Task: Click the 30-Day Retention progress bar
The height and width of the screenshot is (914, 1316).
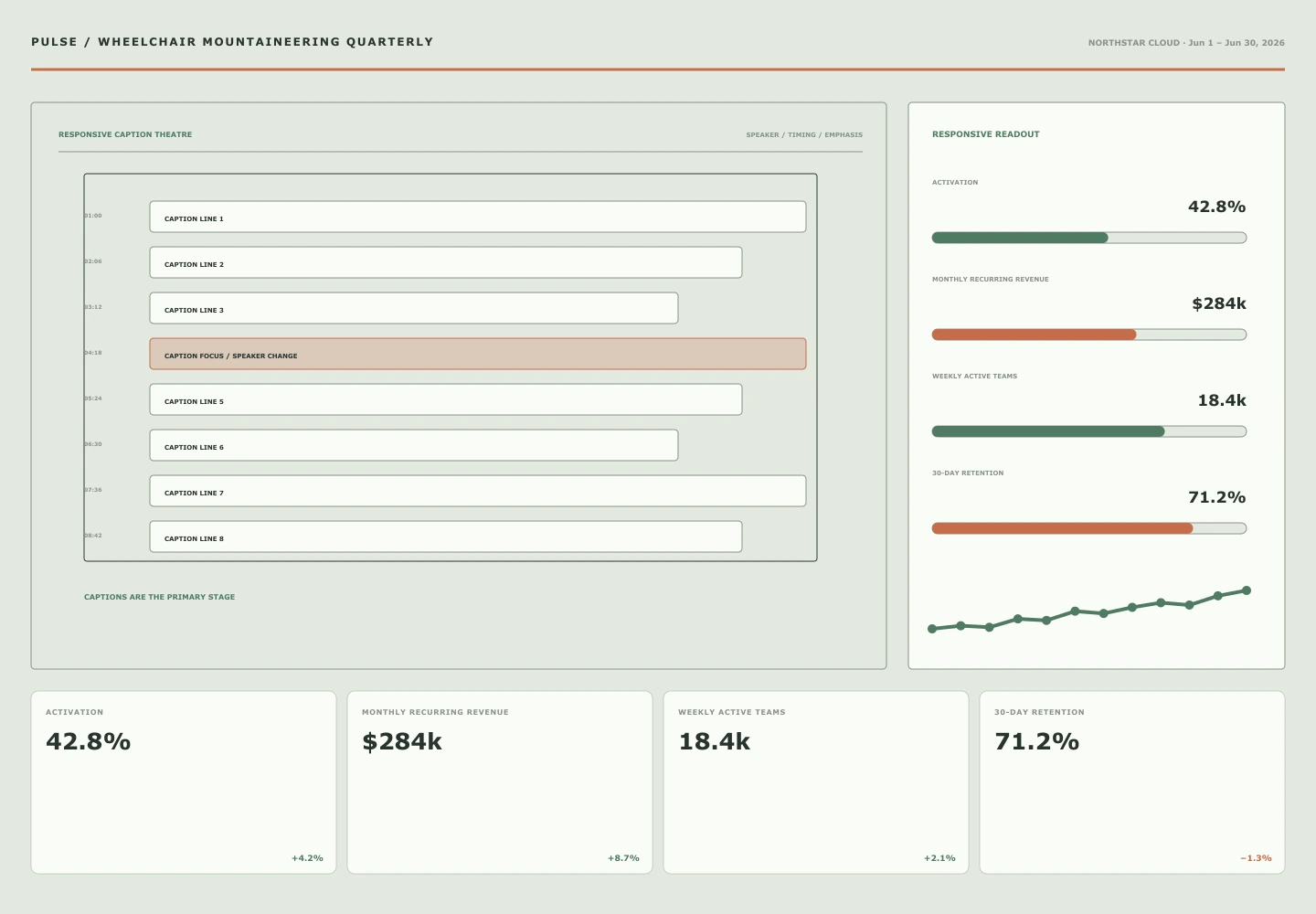Action: click(1089, 528)
